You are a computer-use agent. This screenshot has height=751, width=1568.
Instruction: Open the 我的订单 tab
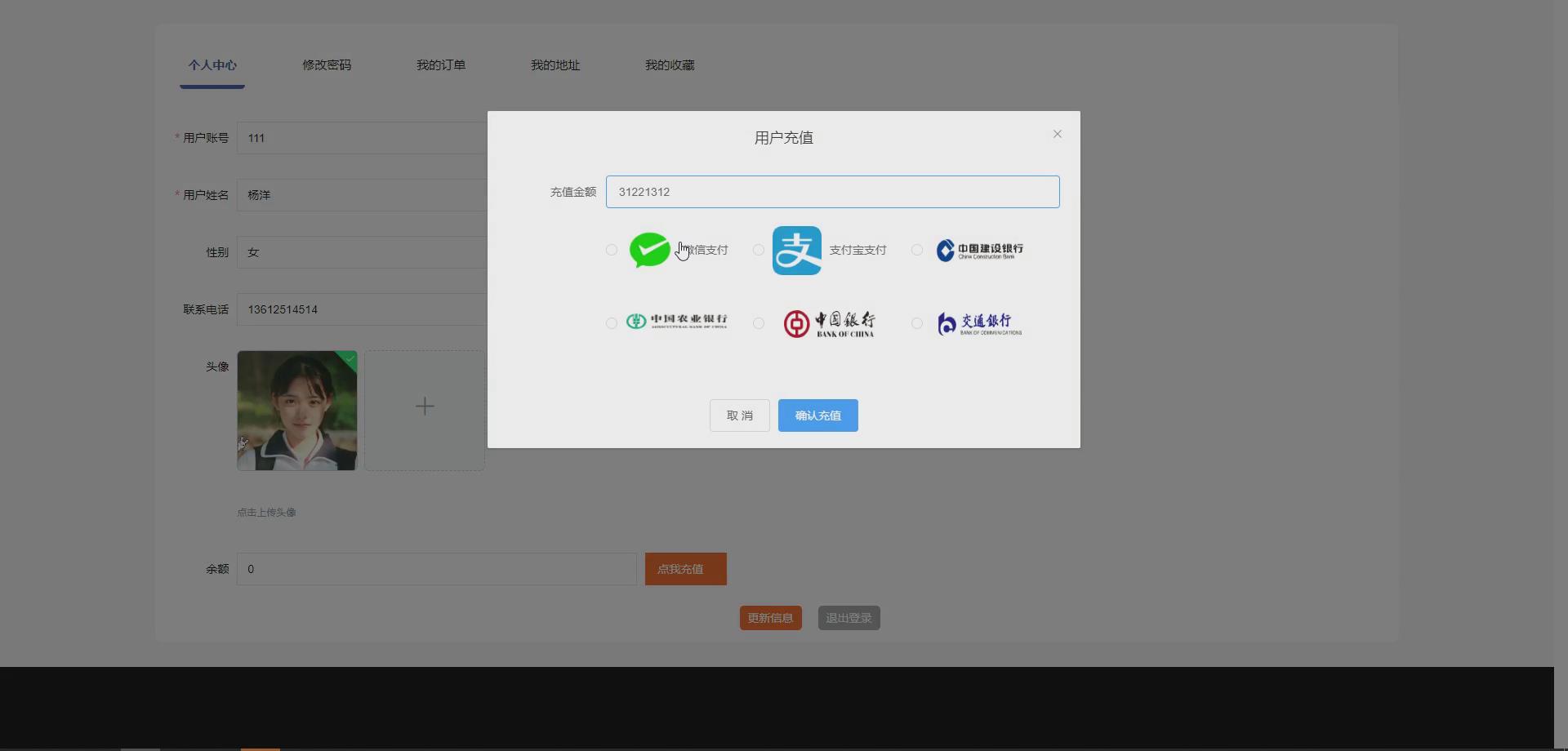pos(440,65)
